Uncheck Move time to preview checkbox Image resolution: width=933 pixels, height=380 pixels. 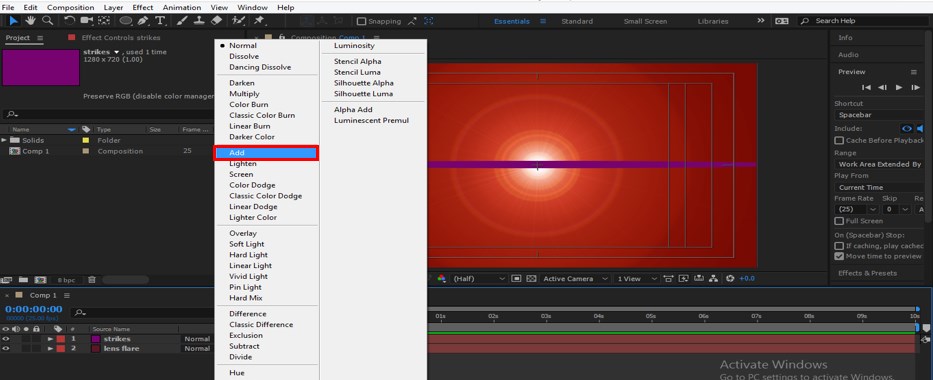click(839, 256)
